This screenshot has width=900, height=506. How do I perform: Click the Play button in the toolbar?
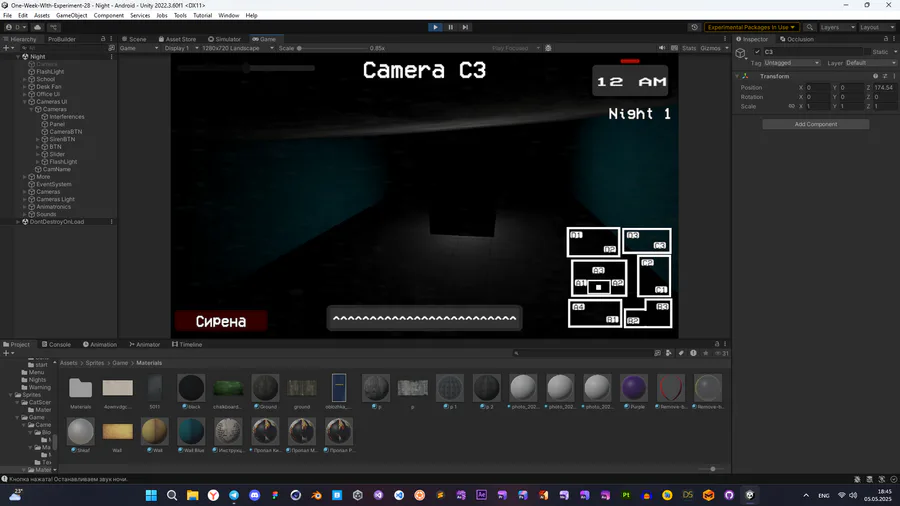coord(435,27)
